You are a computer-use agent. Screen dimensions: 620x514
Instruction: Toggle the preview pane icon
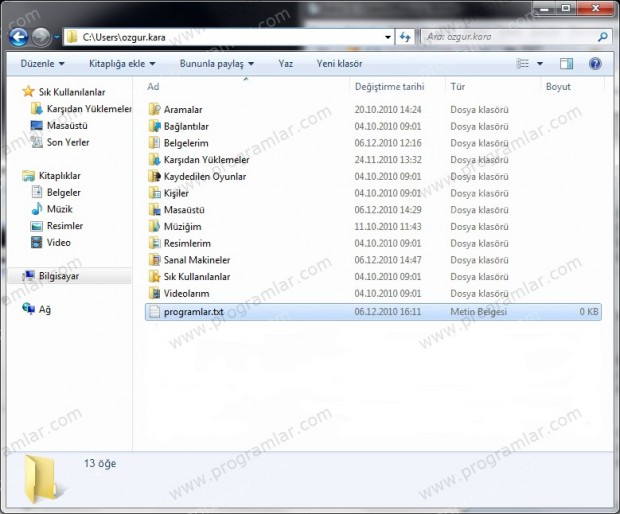point(566,64)
